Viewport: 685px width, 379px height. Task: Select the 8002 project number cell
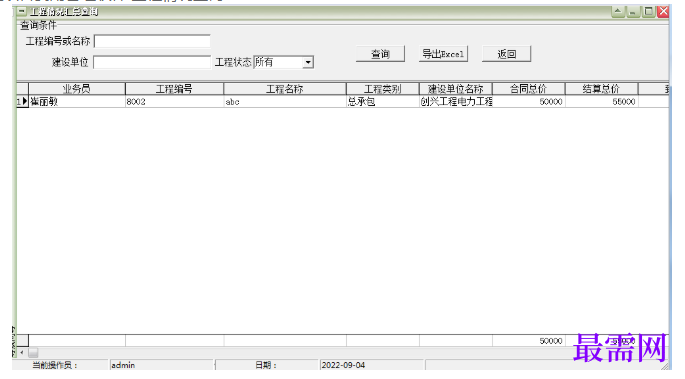coord(174,101)
